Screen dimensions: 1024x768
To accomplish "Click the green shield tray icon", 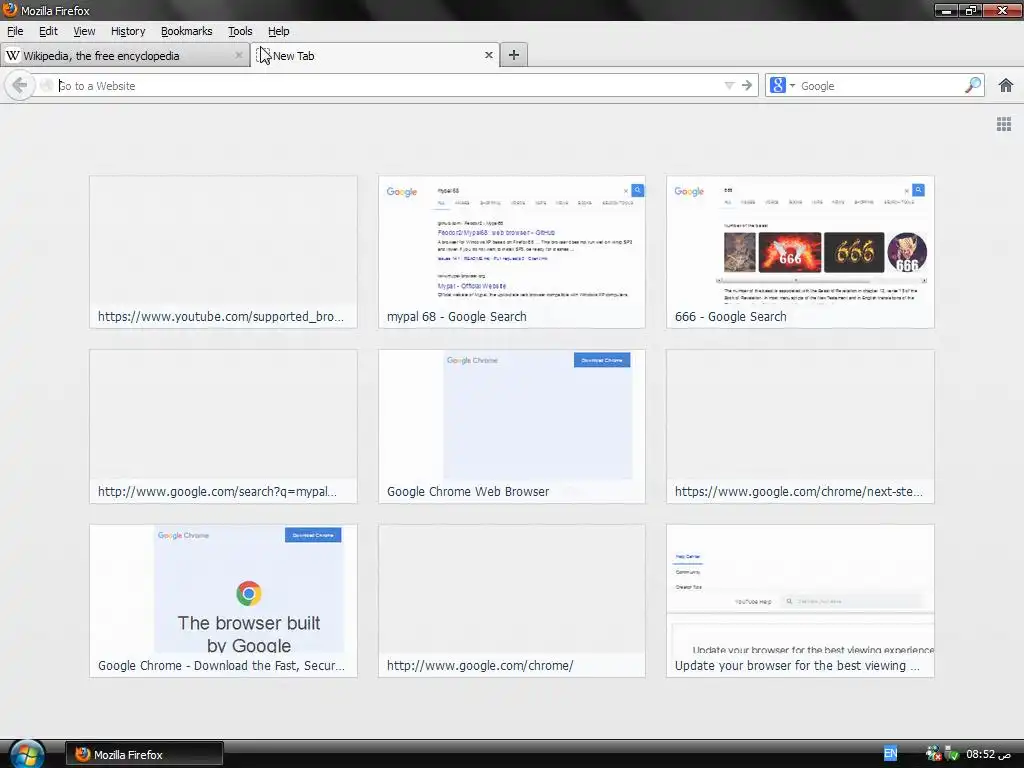I will click(x=952, y=754).
